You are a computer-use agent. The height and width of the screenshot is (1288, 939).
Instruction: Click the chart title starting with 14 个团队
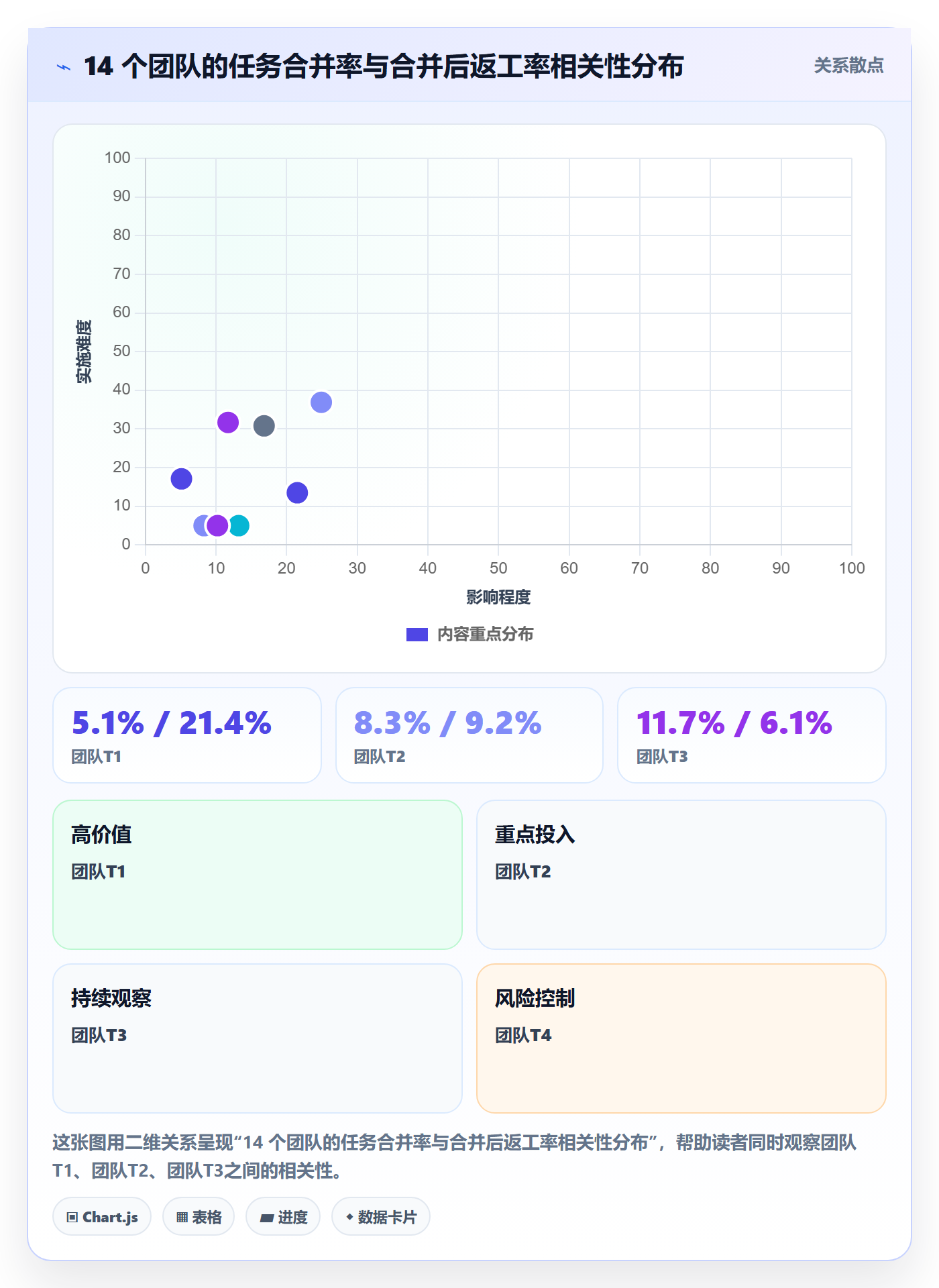384,66
